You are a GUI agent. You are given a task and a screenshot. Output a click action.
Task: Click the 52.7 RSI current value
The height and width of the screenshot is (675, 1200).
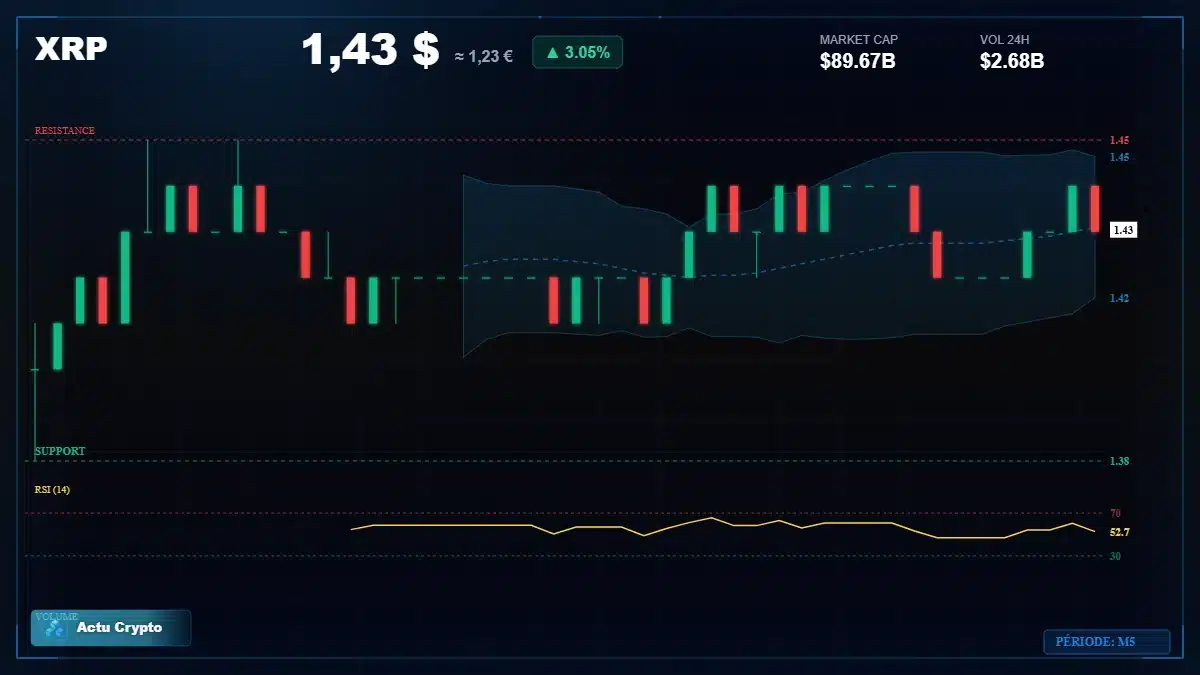point(1120,532)
